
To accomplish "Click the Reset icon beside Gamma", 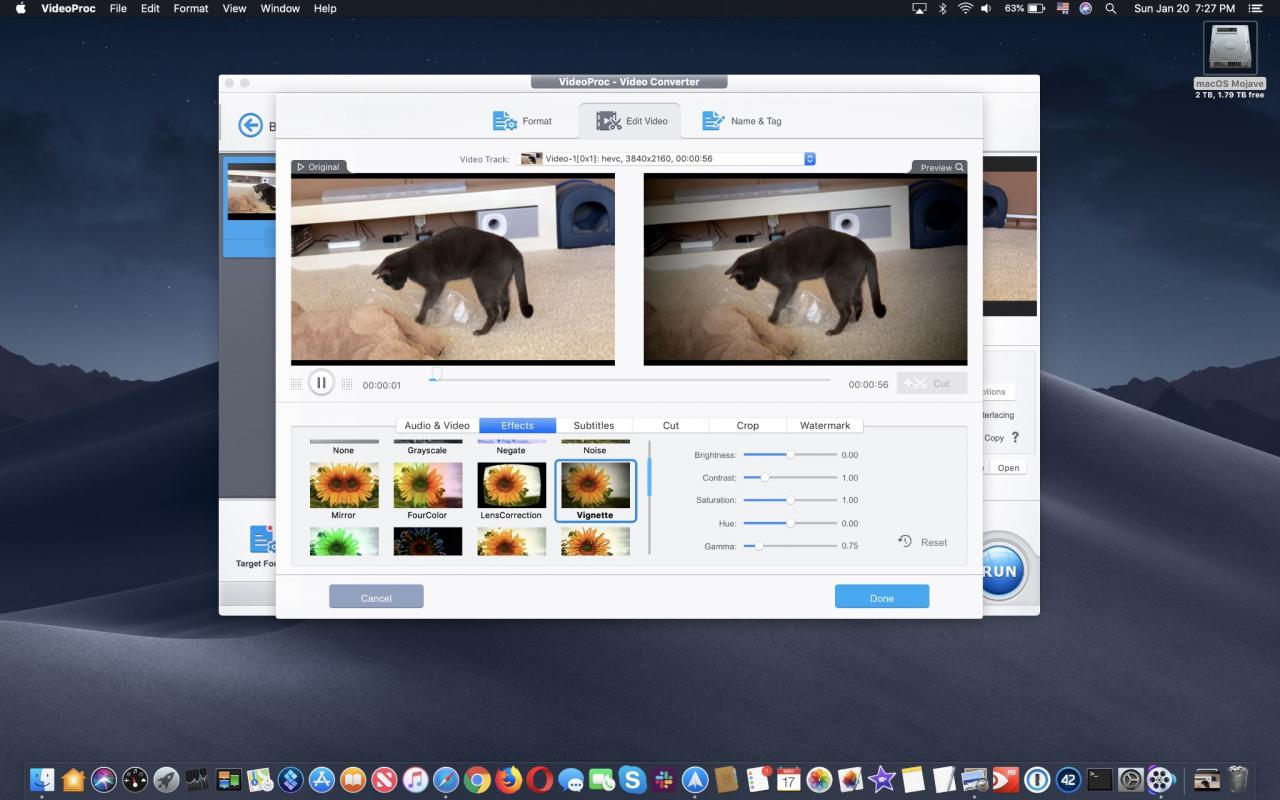I will tap(905, 541).
